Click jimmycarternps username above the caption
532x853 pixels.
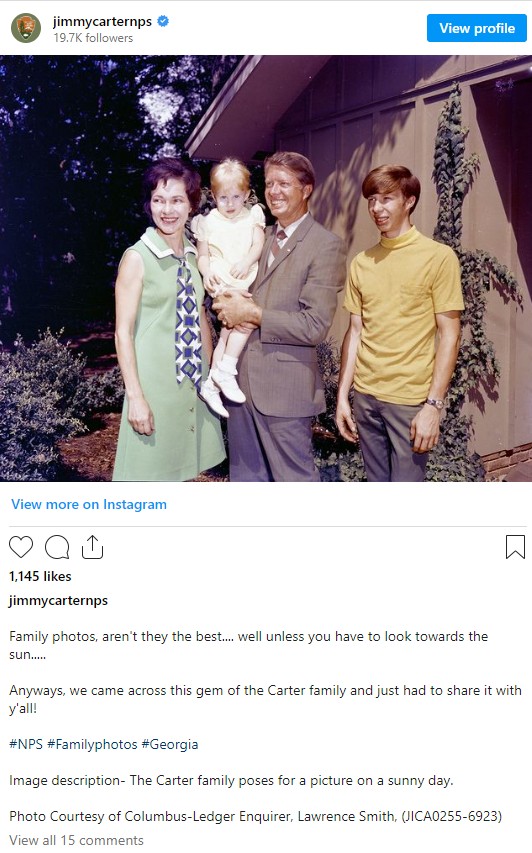click(58, 601)
